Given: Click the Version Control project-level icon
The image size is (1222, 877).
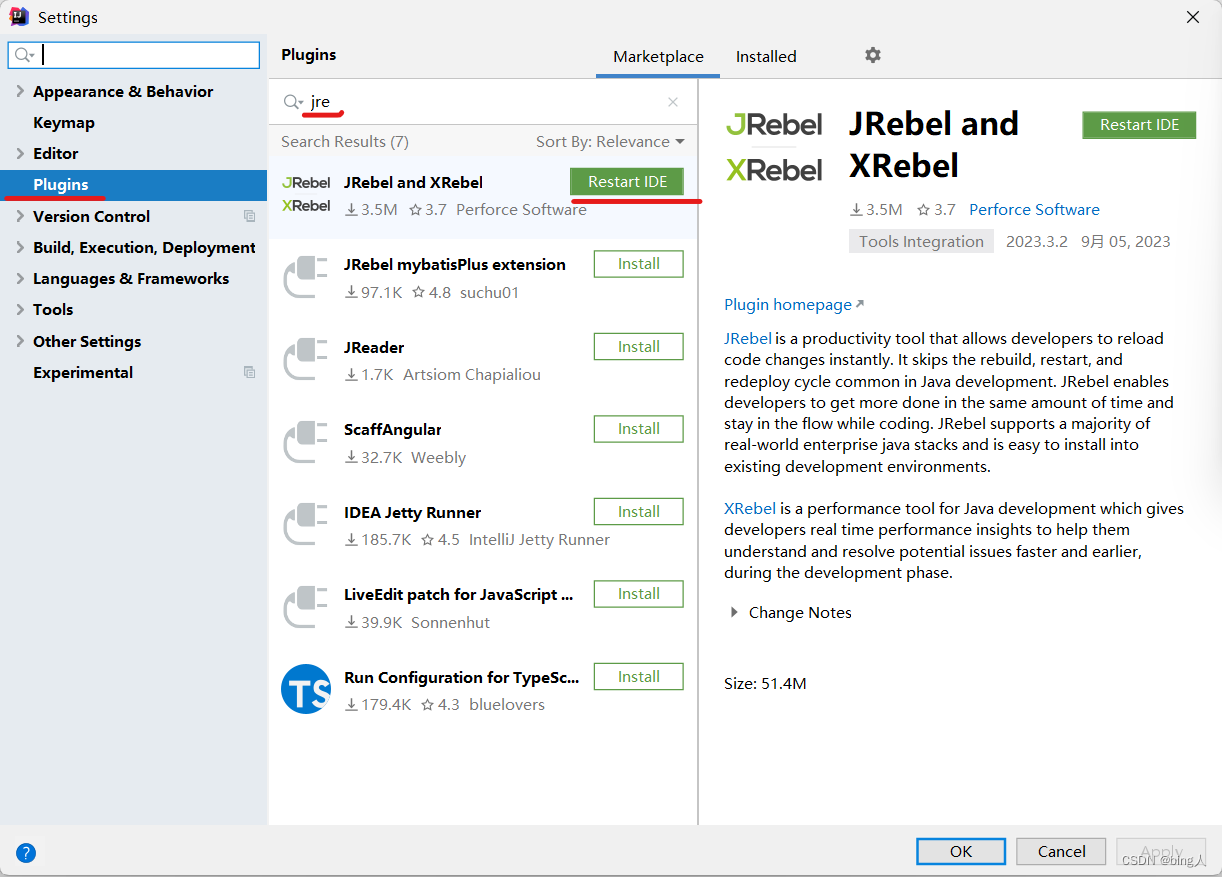Looking at the screenshot, I should pyautogui.click(x=250, y=216).
